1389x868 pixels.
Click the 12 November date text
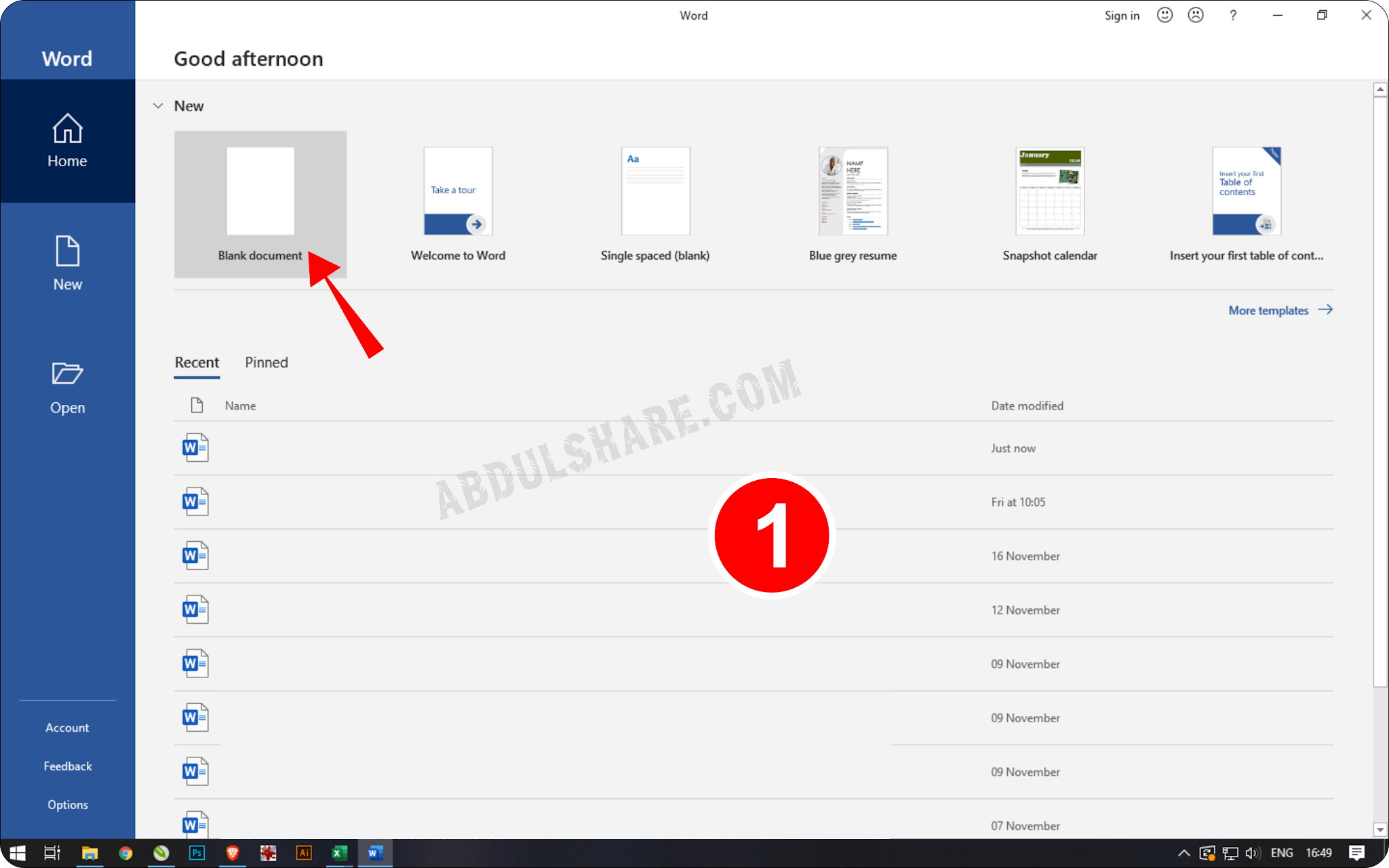click(x=1025, y=610)
